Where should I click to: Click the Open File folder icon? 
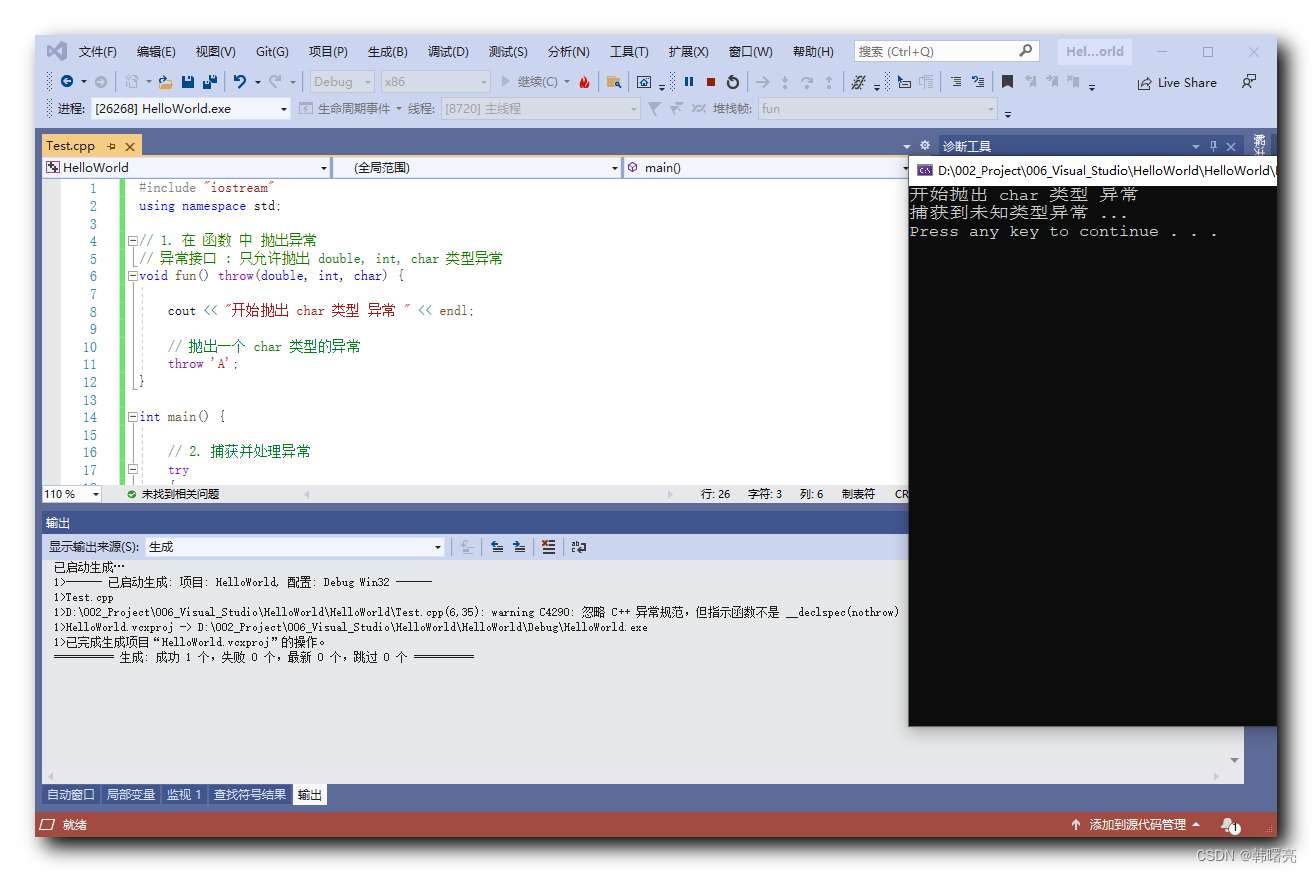166,82
